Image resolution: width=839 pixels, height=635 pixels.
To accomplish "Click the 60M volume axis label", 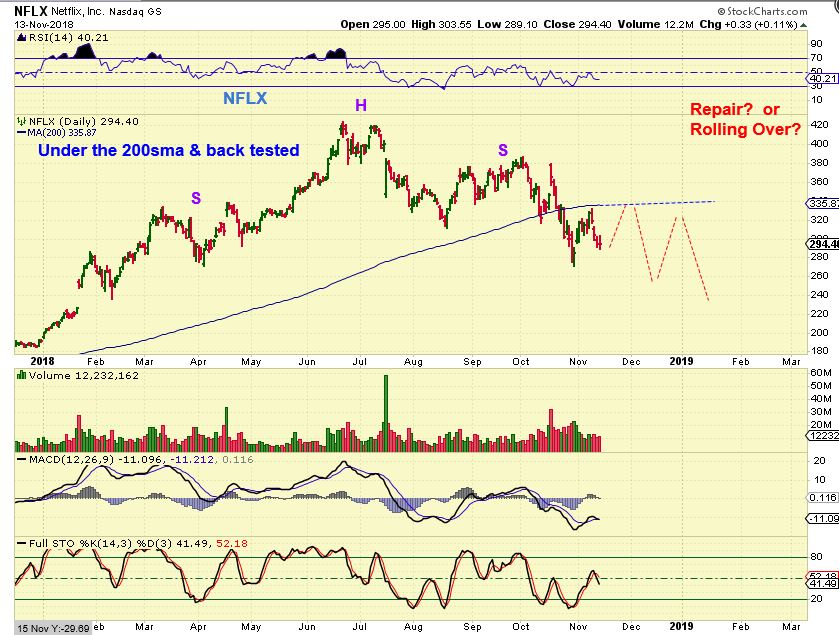I will 821,373.
